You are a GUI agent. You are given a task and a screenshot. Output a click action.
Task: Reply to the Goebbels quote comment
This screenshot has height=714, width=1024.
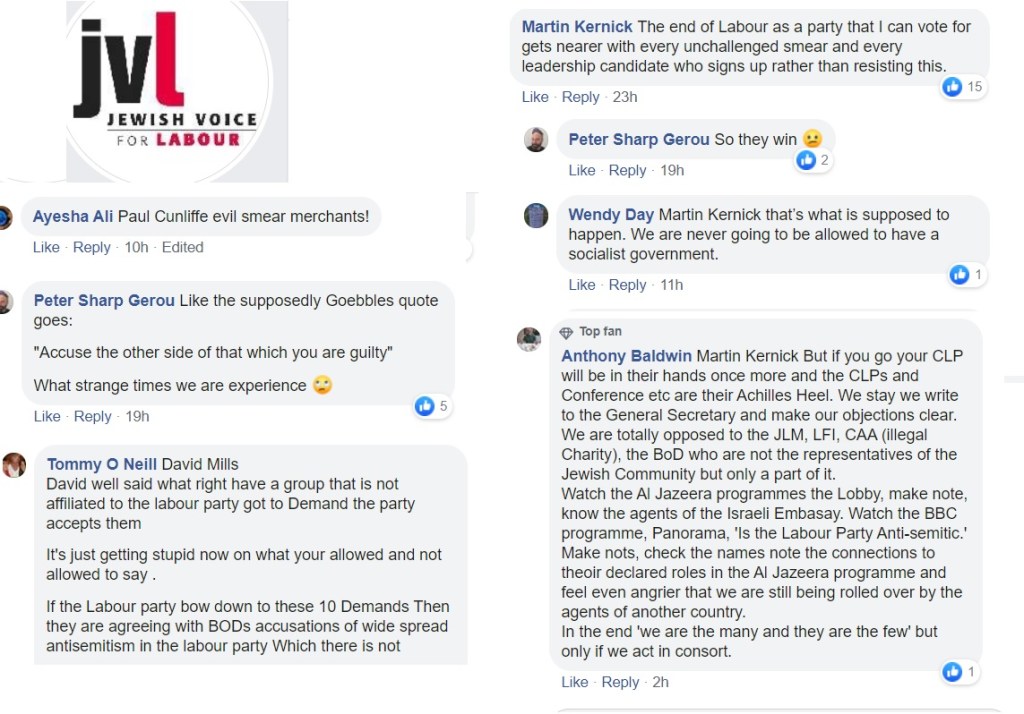coord(92,416)
